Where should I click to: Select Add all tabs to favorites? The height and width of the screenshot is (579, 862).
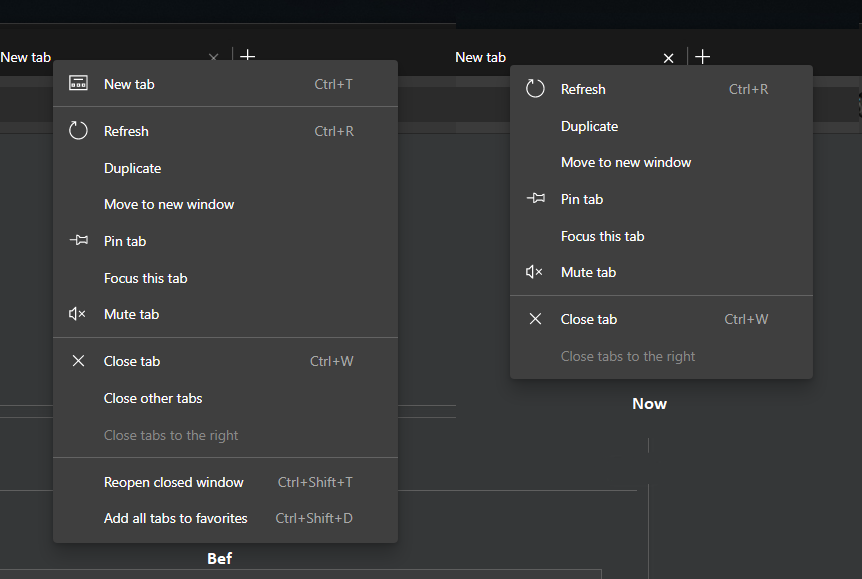[225, 519]
